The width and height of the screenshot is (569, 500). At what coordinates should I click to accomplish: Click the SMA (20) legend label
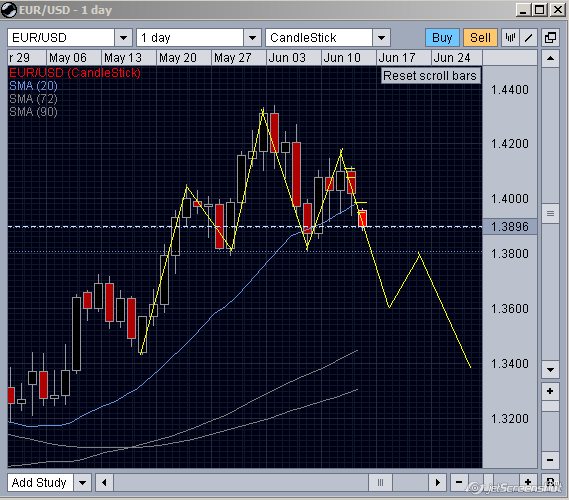(x=33, y=86)
